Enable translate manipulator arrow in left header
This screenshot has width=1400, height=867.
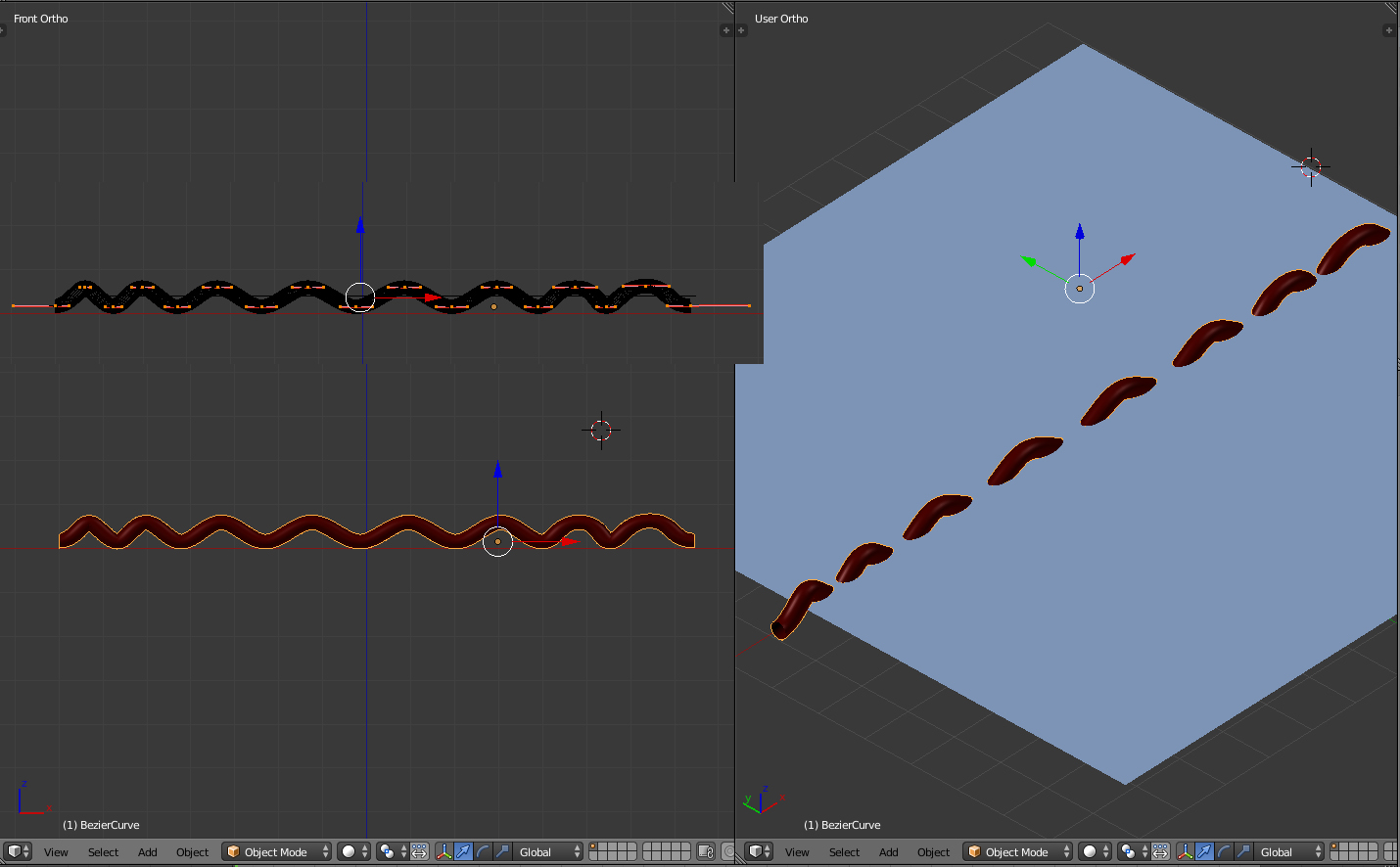[463, 851]
